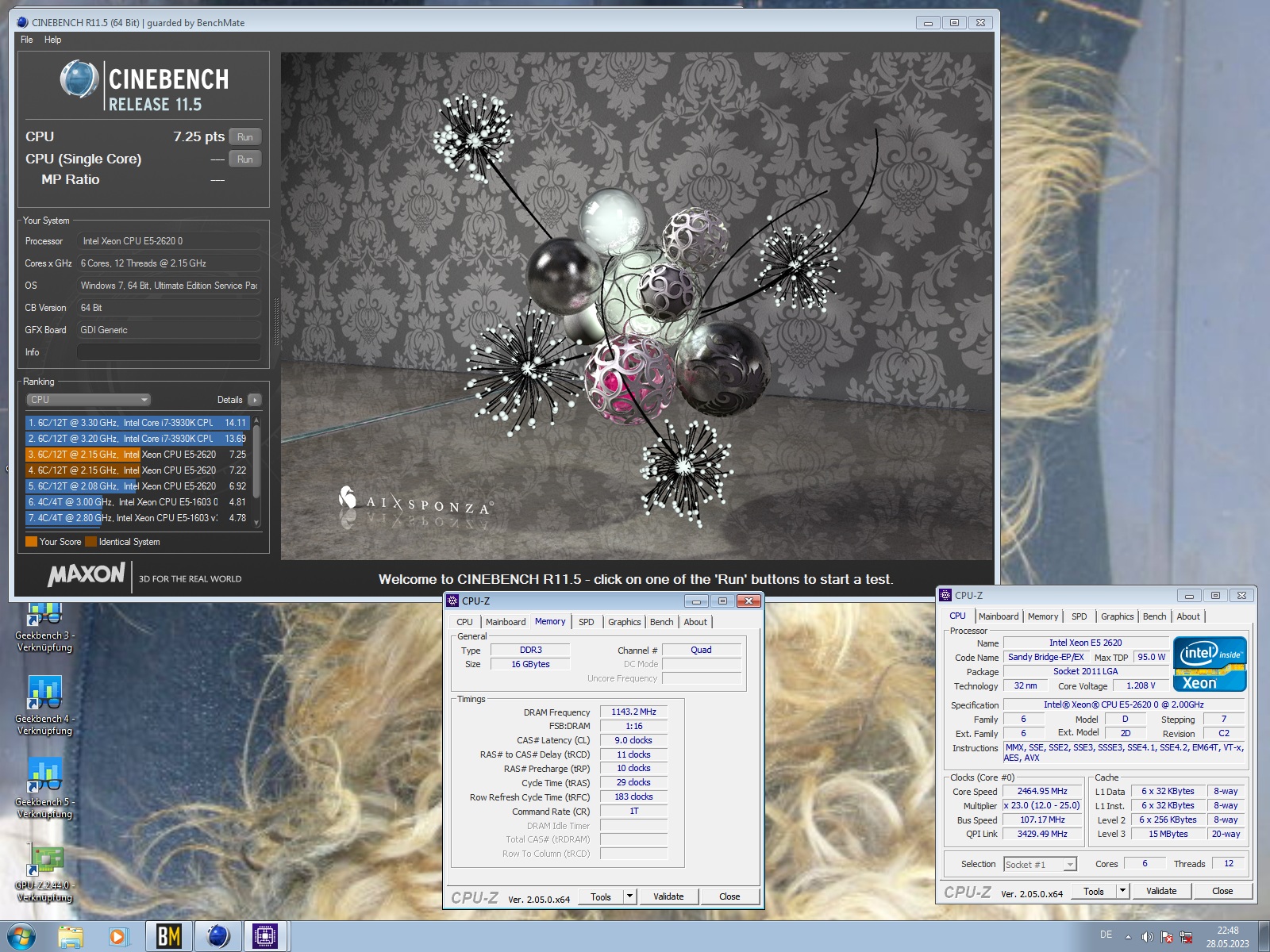The image size is (1270, 952).
Task: Open the CPU ranking dropdown
Action: pos(88,400)
